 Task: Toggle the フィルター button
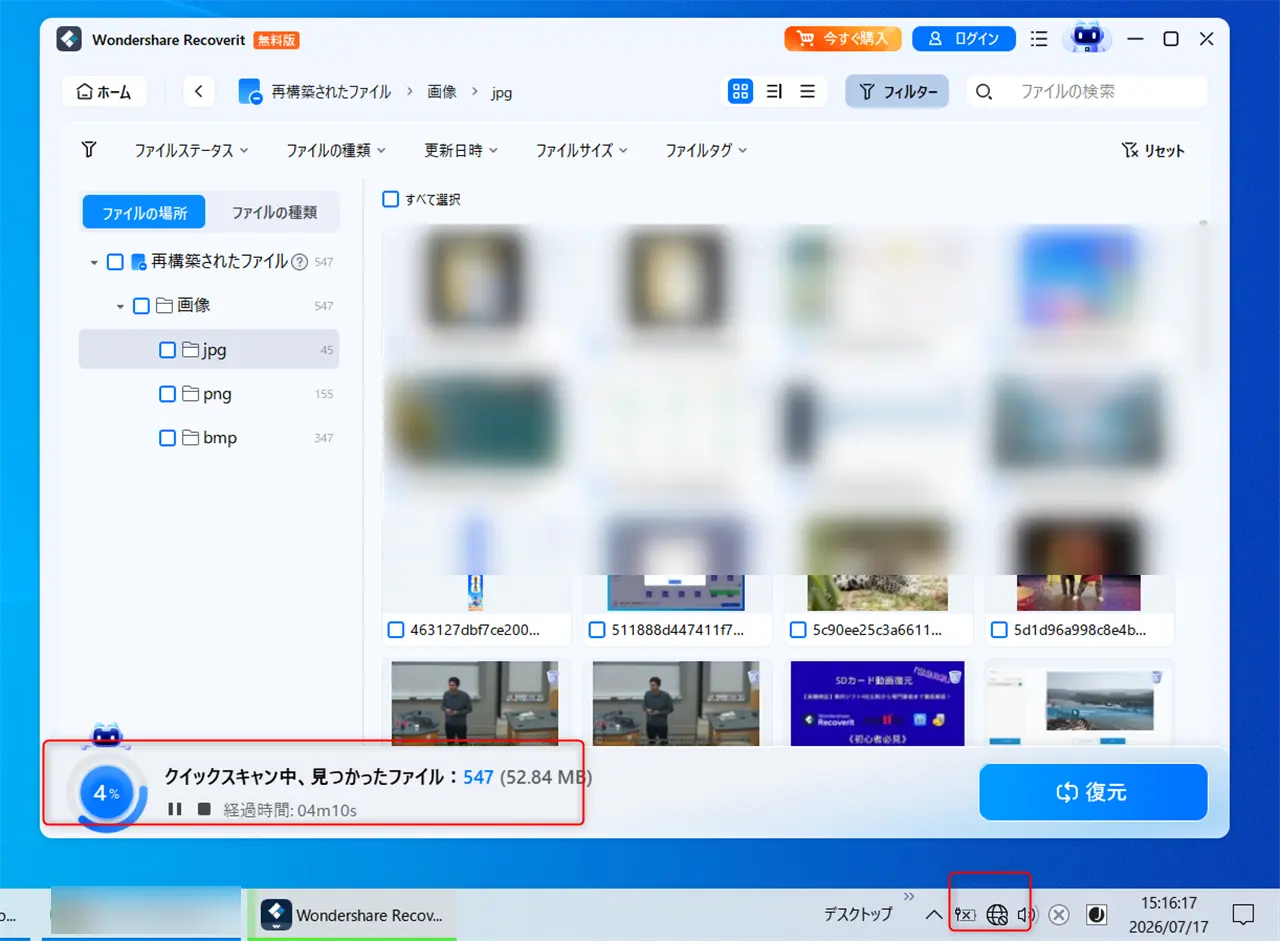897,92
